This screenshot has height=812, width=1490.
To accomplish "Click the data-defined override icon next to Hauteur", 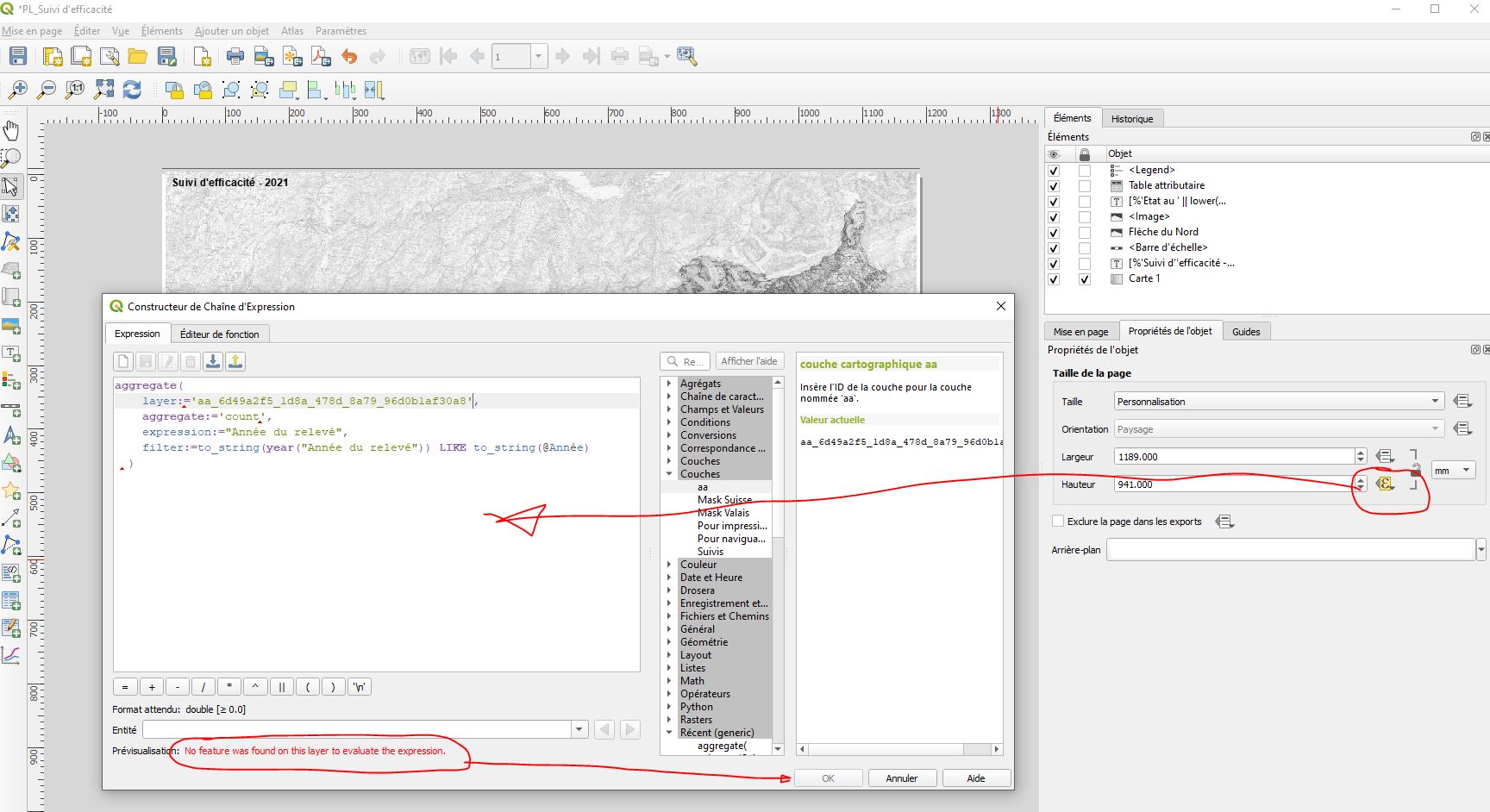I will [x=1385, y=484].
